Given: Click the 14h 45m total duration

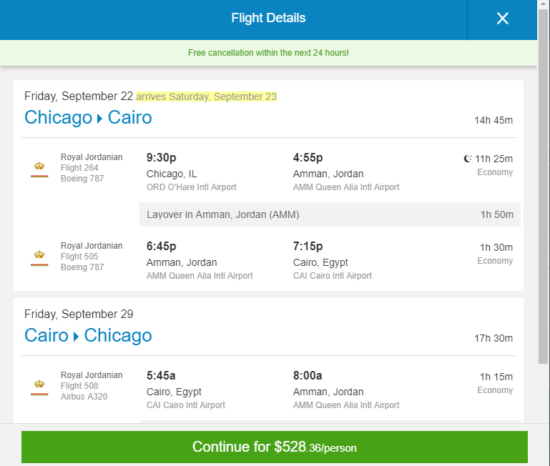Looking at the screenshot, I should tap(494, 120).
